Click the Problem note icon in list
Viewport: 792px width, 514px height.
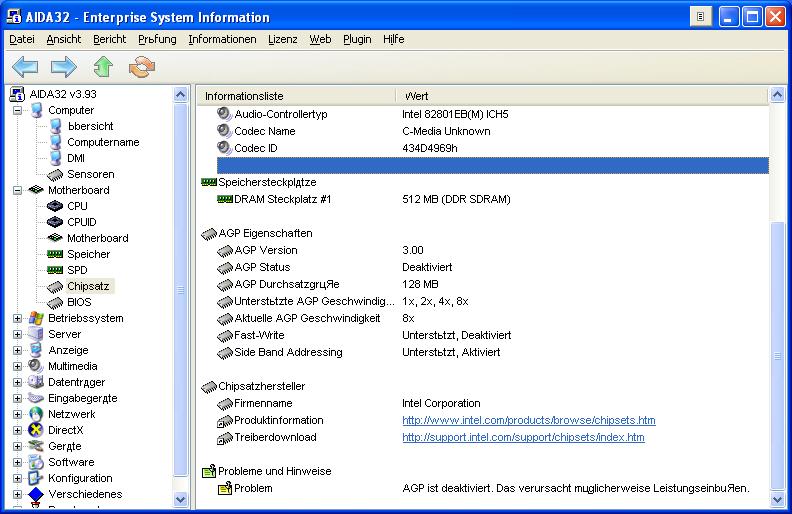click(225, 488)
